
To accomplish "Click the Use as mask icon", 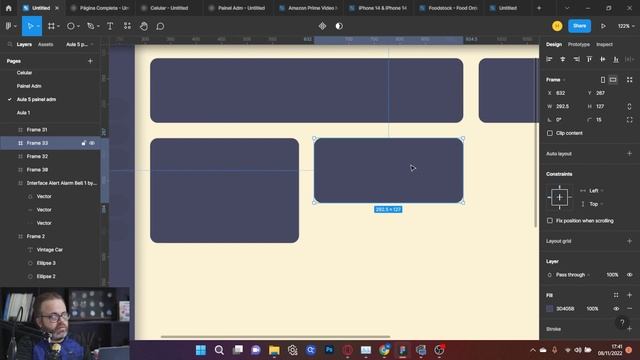I will coord(339,26).
